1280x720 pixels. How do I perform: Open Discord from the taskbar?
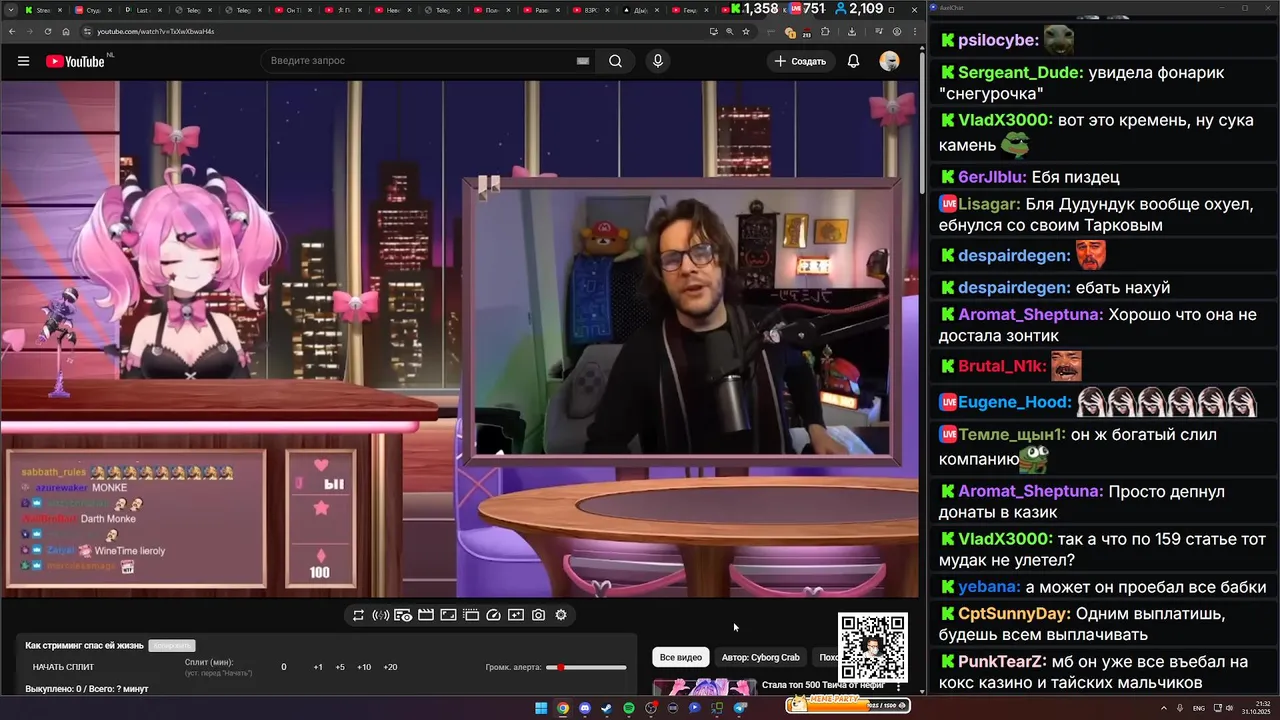pyautogui.click(x=585, y=708)
